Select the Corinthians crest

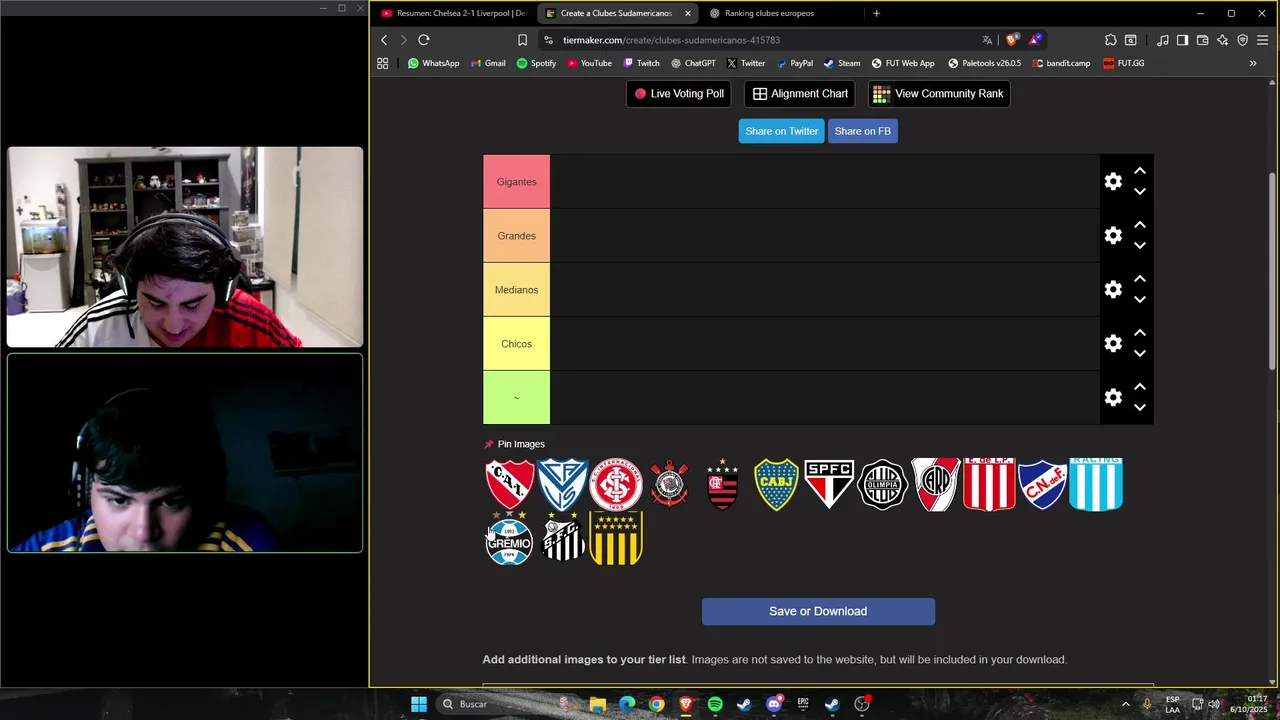click(670, 484)
